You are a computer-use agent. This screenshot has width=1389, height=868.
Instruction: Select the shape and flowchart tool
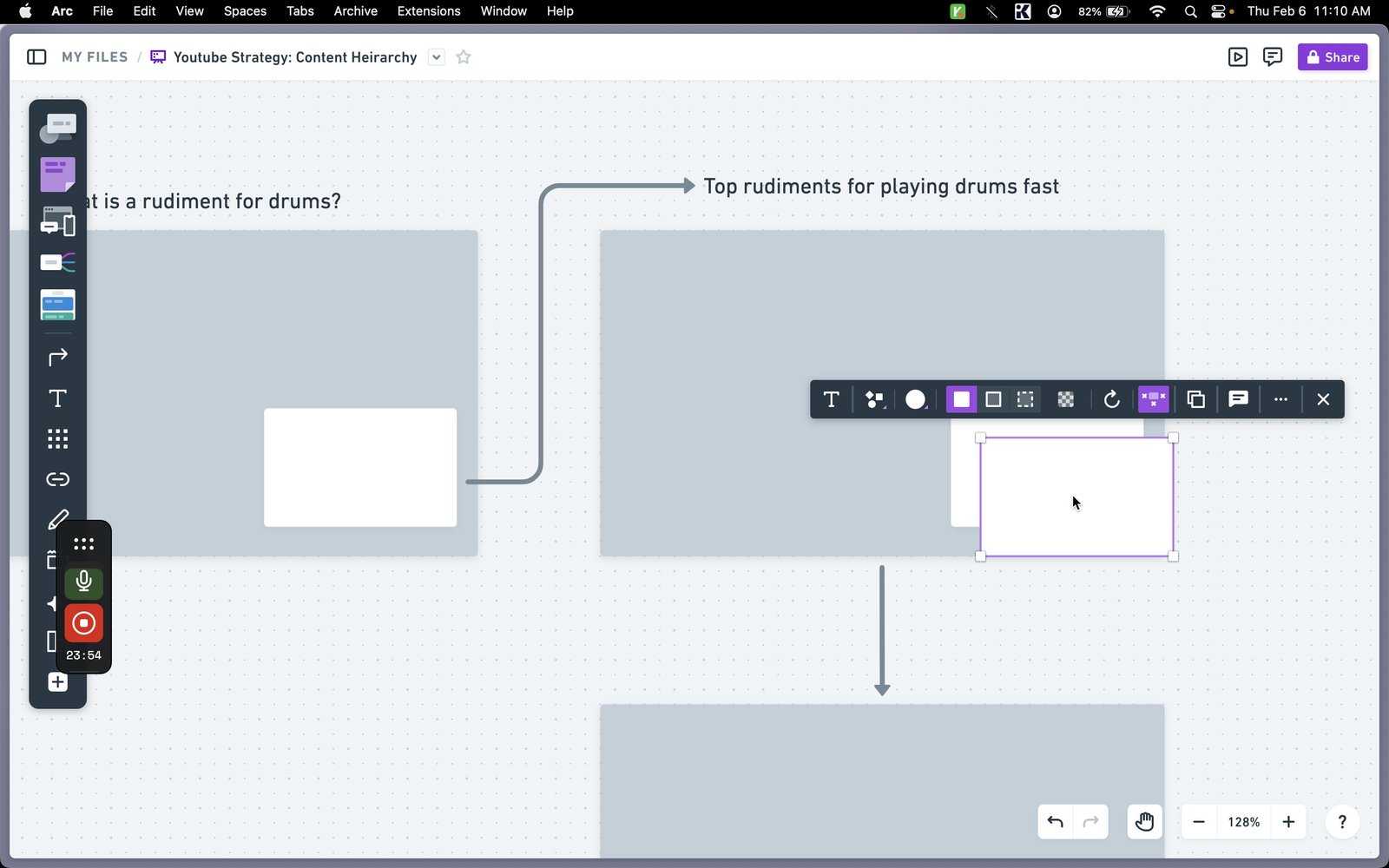pyautogui.click(x=57, y=128)
